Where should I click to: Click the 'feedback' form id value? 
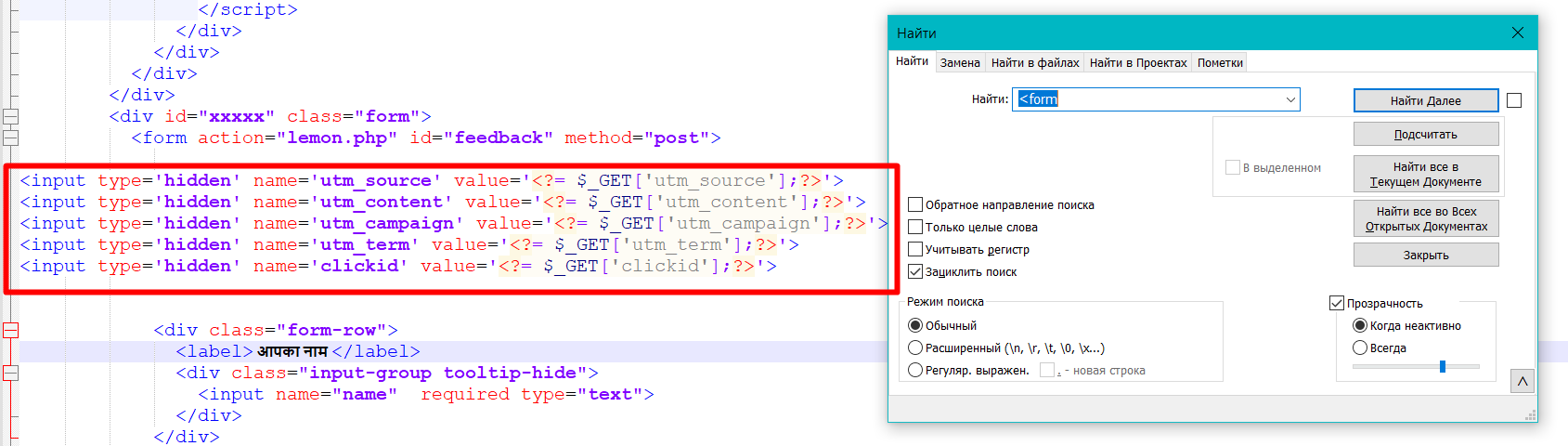tap(499, 138)
